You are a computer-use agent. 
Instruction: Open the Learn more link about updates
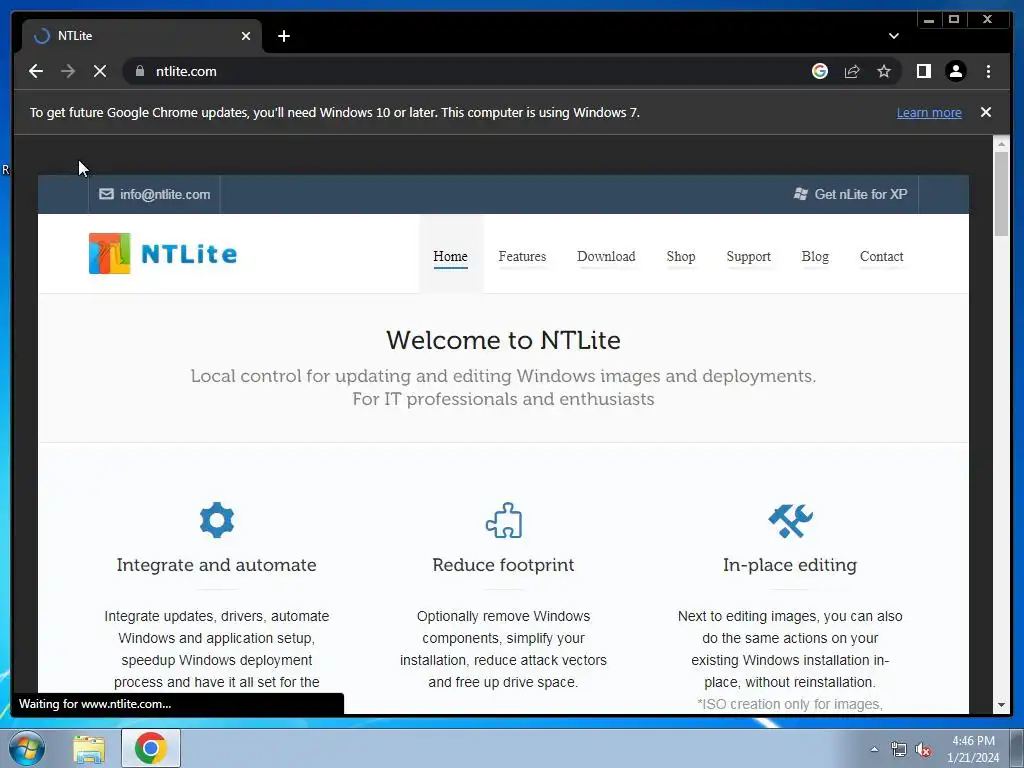(929, 112)
